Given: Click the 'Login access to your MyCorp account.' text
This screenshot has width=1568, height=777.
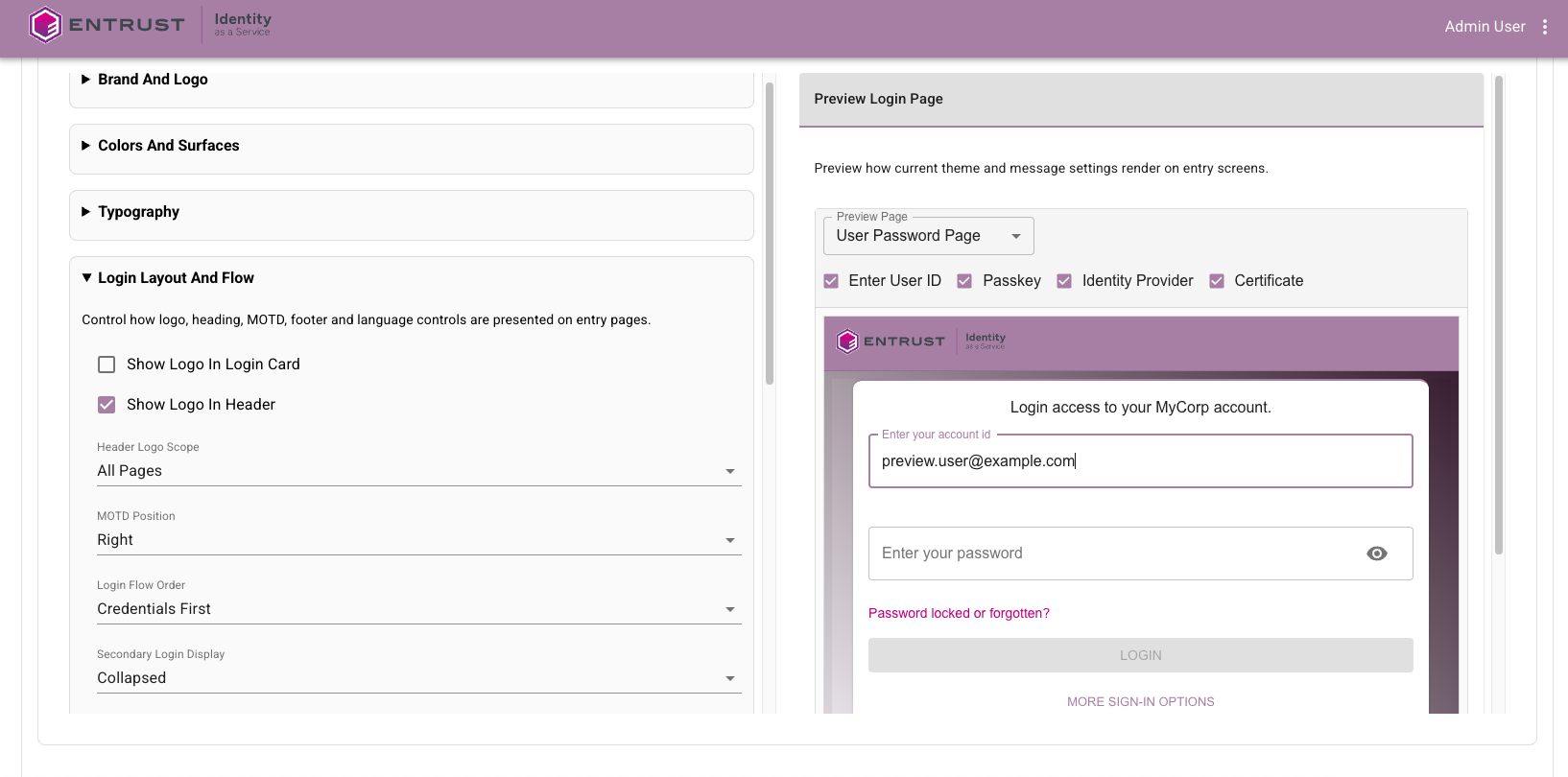Looking at the screenshot, I should (x=1140, y=408).
